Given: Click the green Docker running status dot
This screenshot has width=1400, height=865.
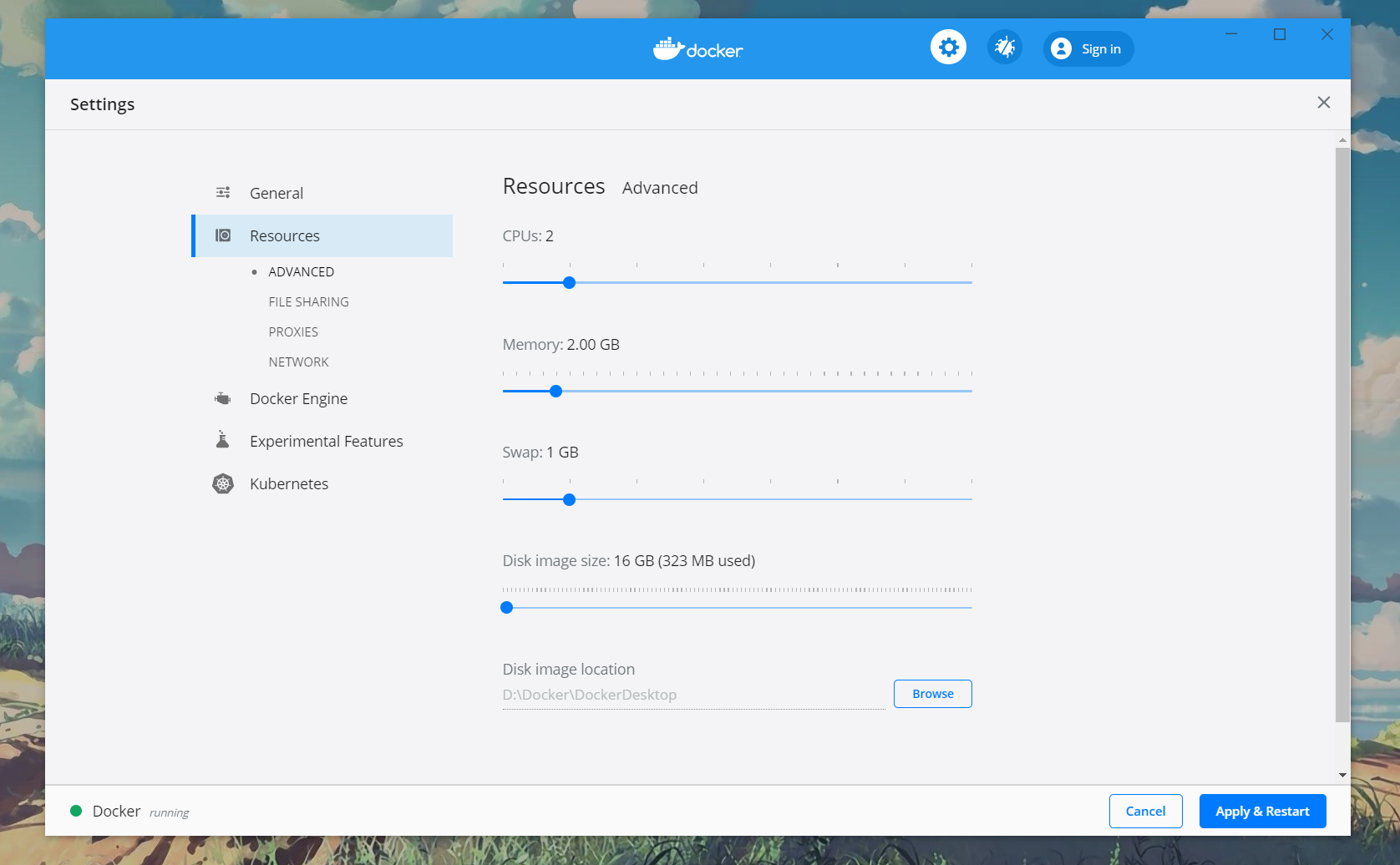Looking at the screenshot, I should tap(76, 811).
